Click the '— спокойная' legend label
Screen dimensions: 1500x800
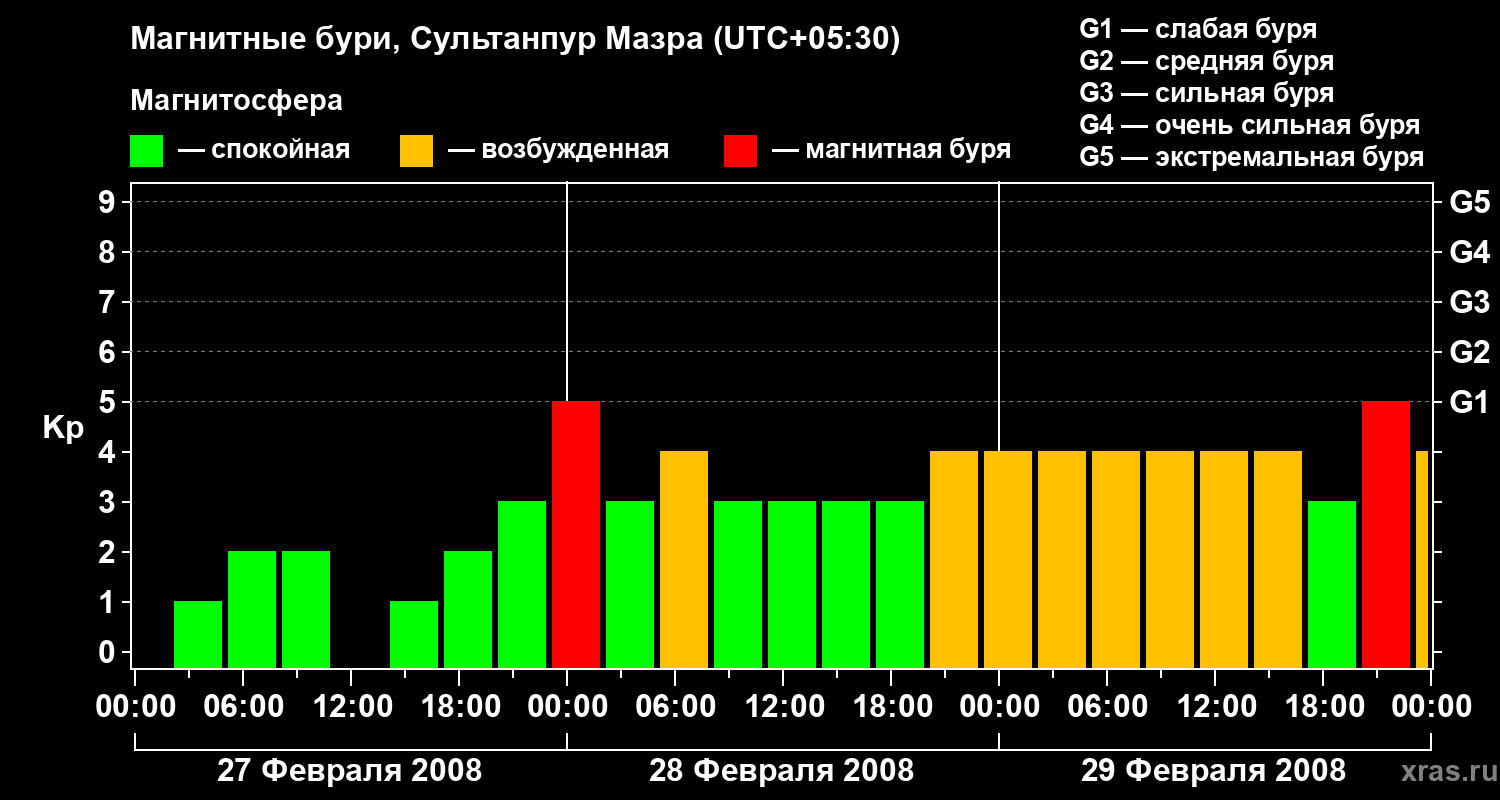pos(264,150)
